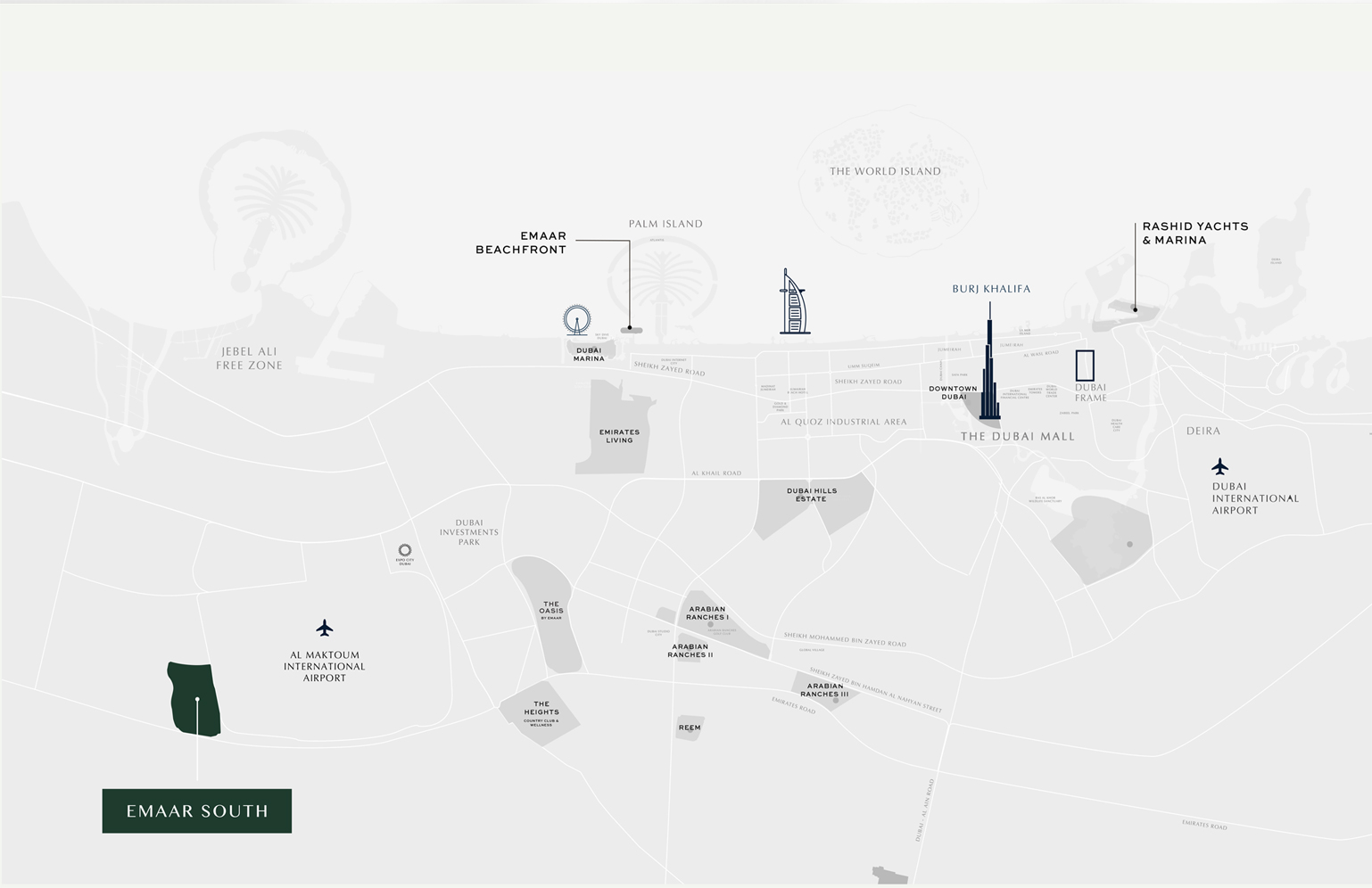Viewport: 1372px width, 888px height.
Task: Click the Burj Al Arab sail-shaped icon
Action: [793, 302]
